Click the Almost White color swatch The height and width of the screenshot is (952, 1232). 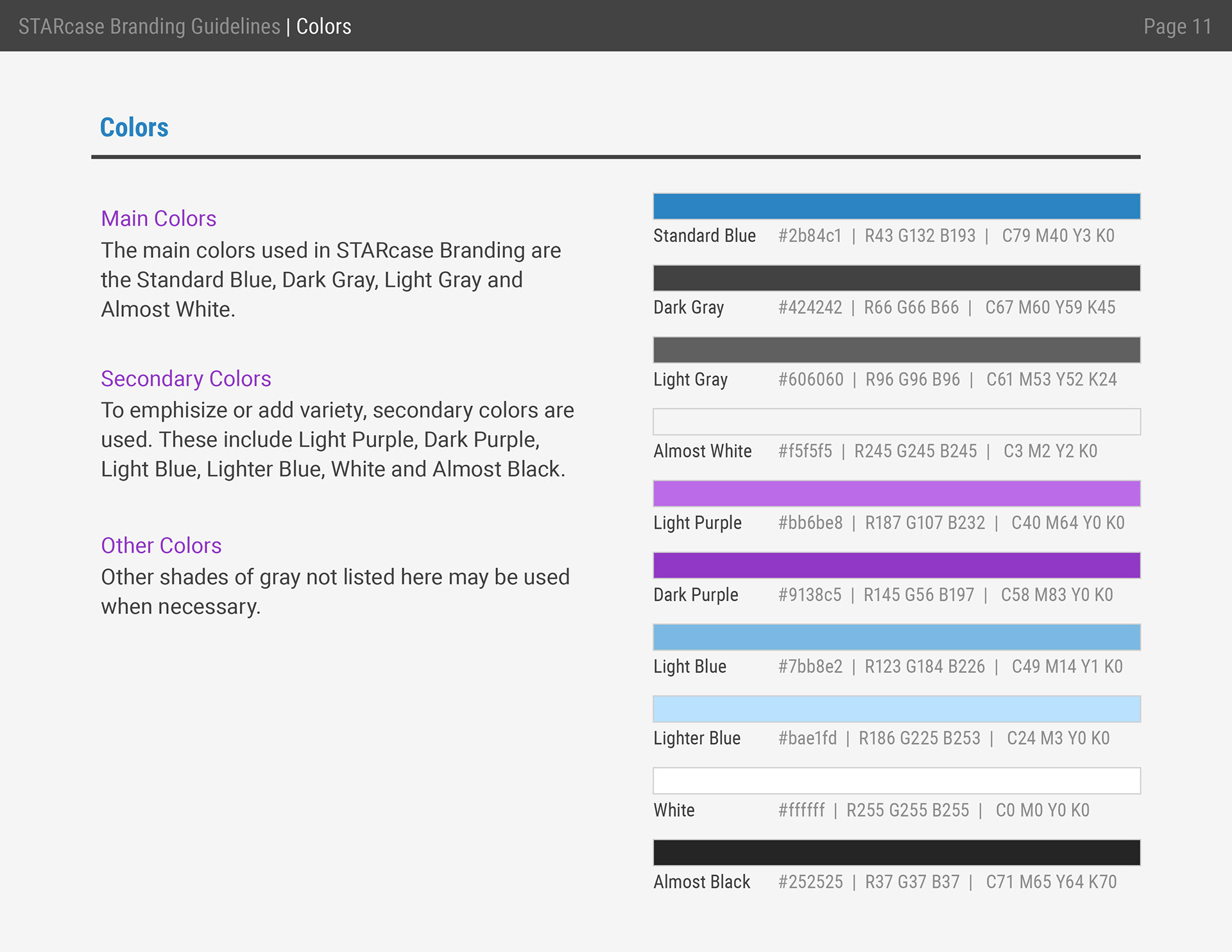(896, 422)
